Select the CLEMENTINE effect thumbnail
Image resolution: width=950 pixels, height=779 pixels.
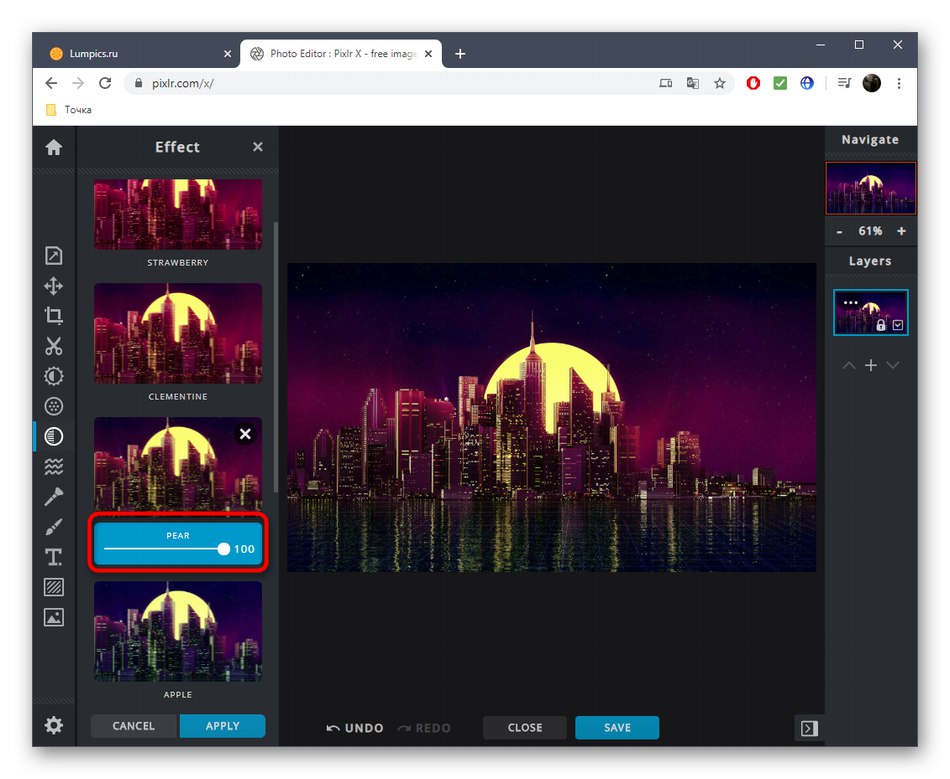point(177,333)
